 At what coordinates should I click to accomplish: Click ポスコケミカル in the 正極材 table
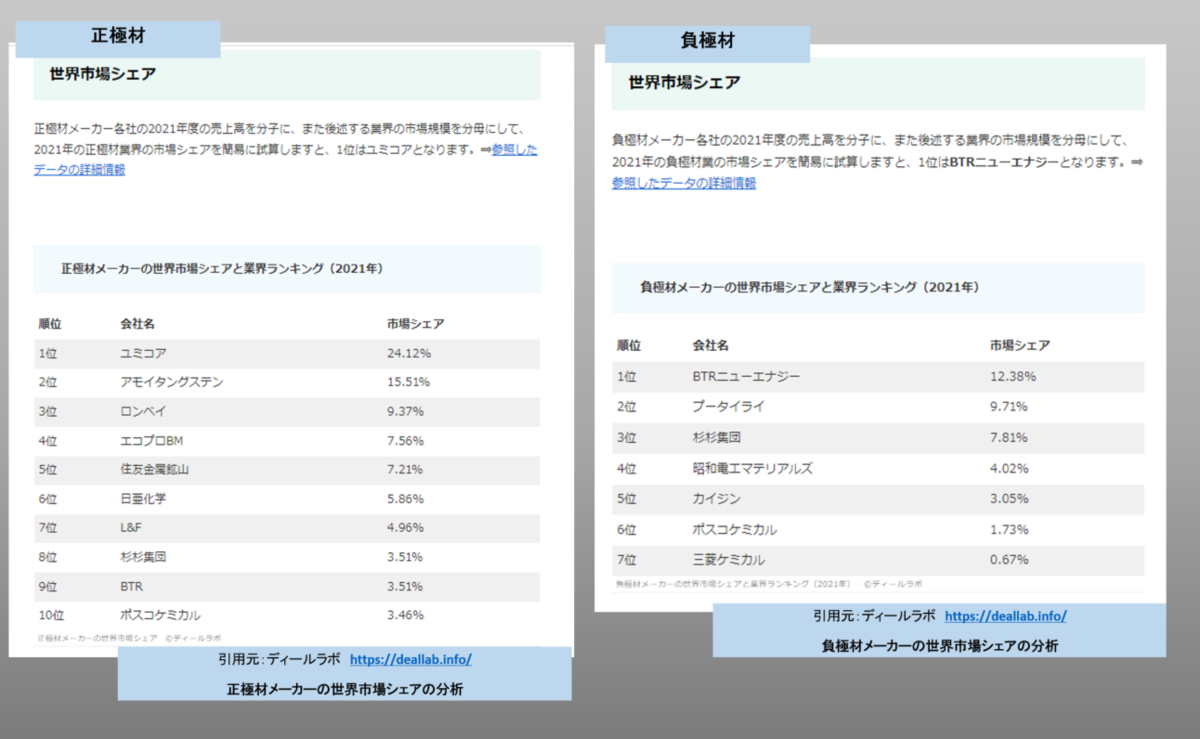pos(160,614)
